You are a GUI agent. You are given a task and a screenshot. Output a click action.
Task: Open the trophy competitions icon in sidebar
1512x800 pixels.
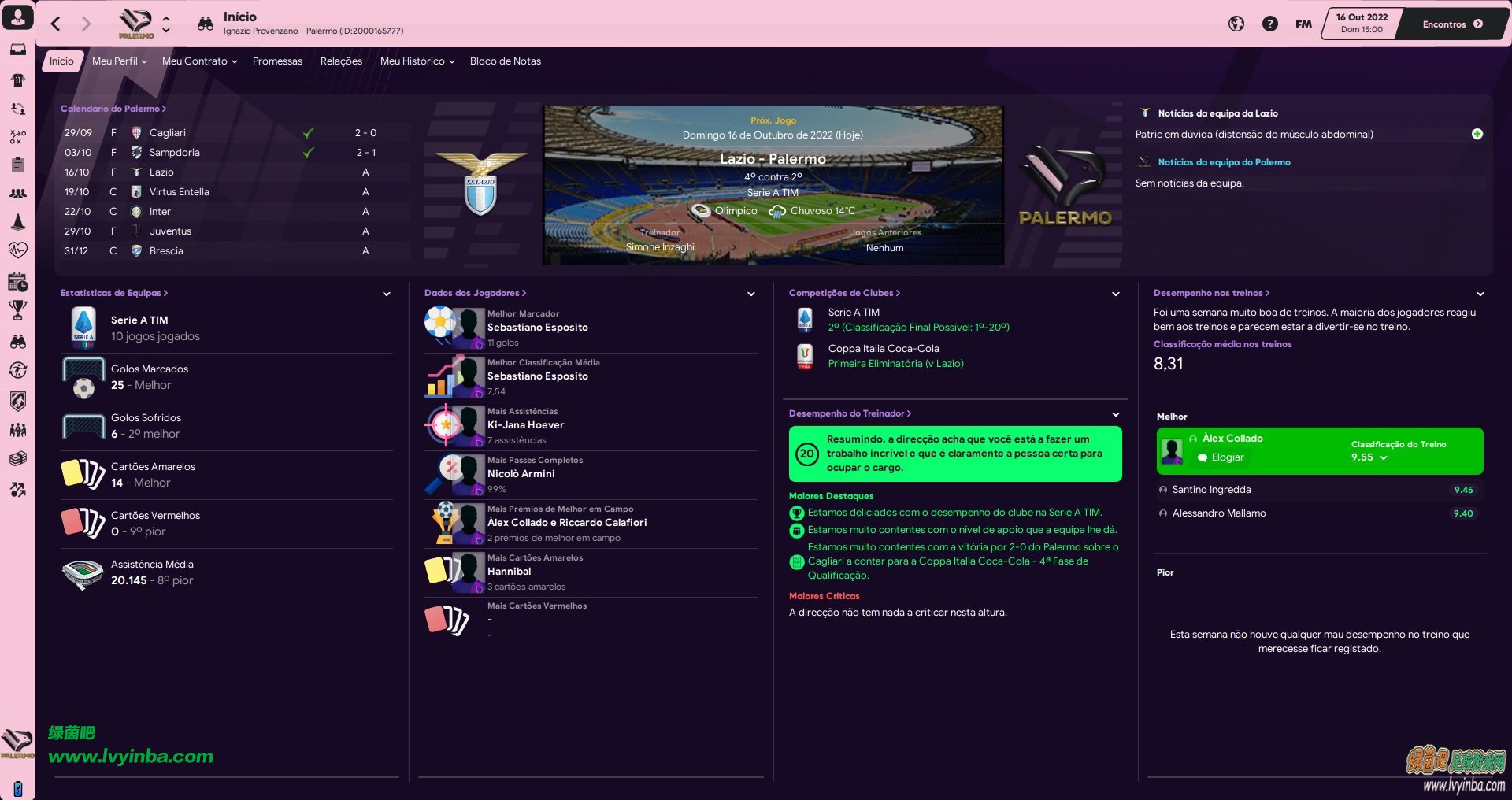[x=17, y=310]
